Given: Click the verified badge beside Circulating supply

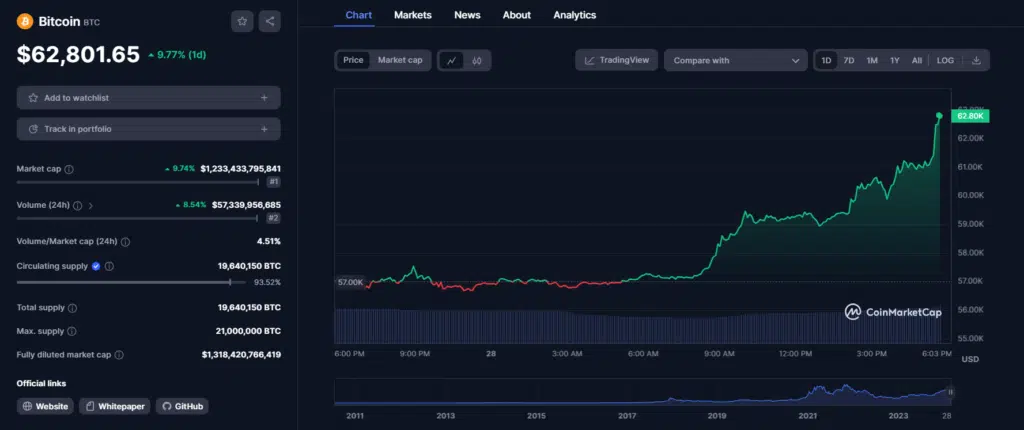Looking at the screenshot, I should 96,266.
